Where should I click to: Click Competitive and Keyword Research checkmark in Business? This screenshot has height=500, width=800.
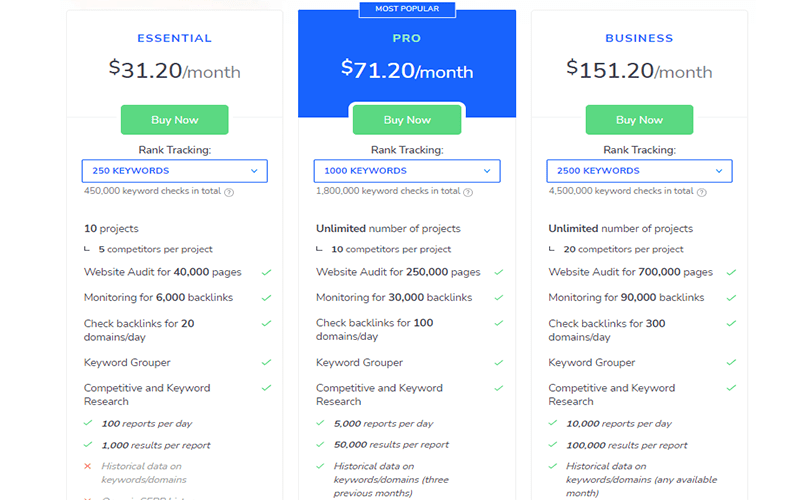(732, 388)
